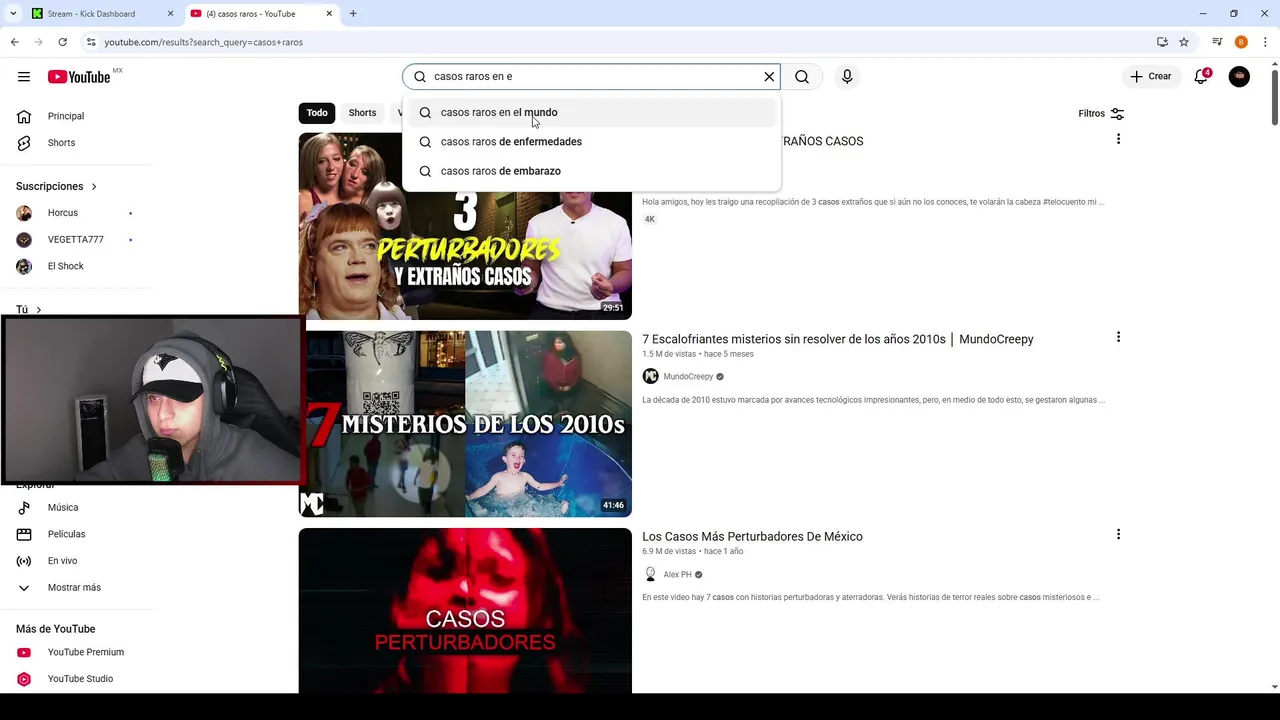Image resolution: width=1280 pixels, height=720 pixels.
Task: Open more options for Alex PH video
Action: click(x=1118, y=535)
